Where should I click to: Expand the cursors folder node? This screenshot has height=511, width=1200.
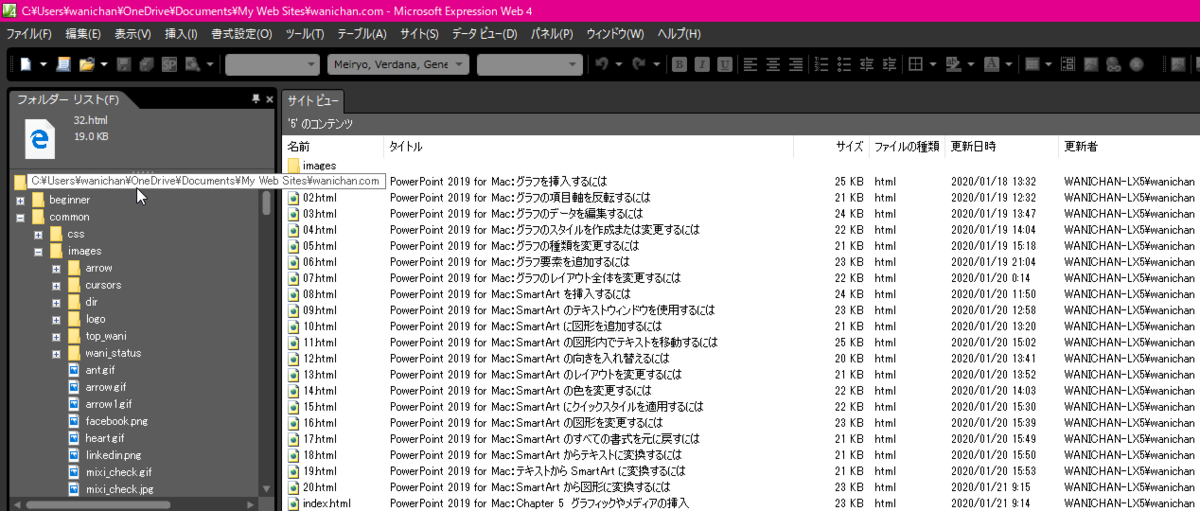tap(56, 285)
